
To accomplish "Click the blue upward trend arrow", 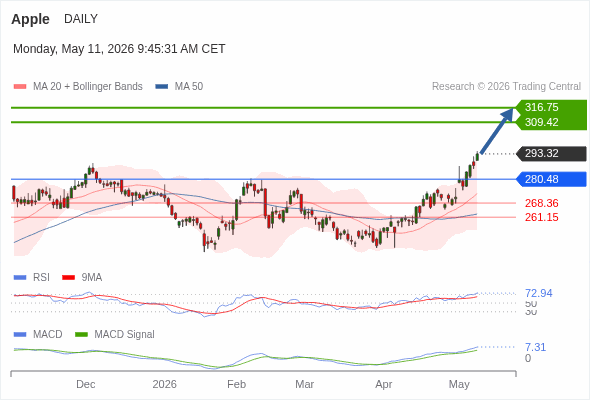I will pos(497,131).
